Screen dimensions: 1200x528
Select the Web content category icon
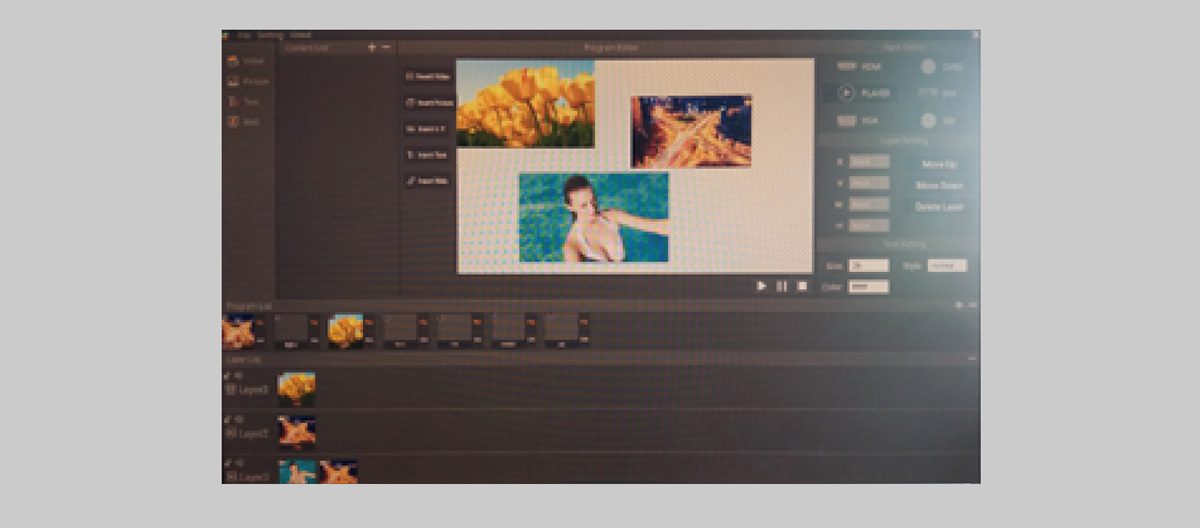pyautogui.click(x=232, y=122)
